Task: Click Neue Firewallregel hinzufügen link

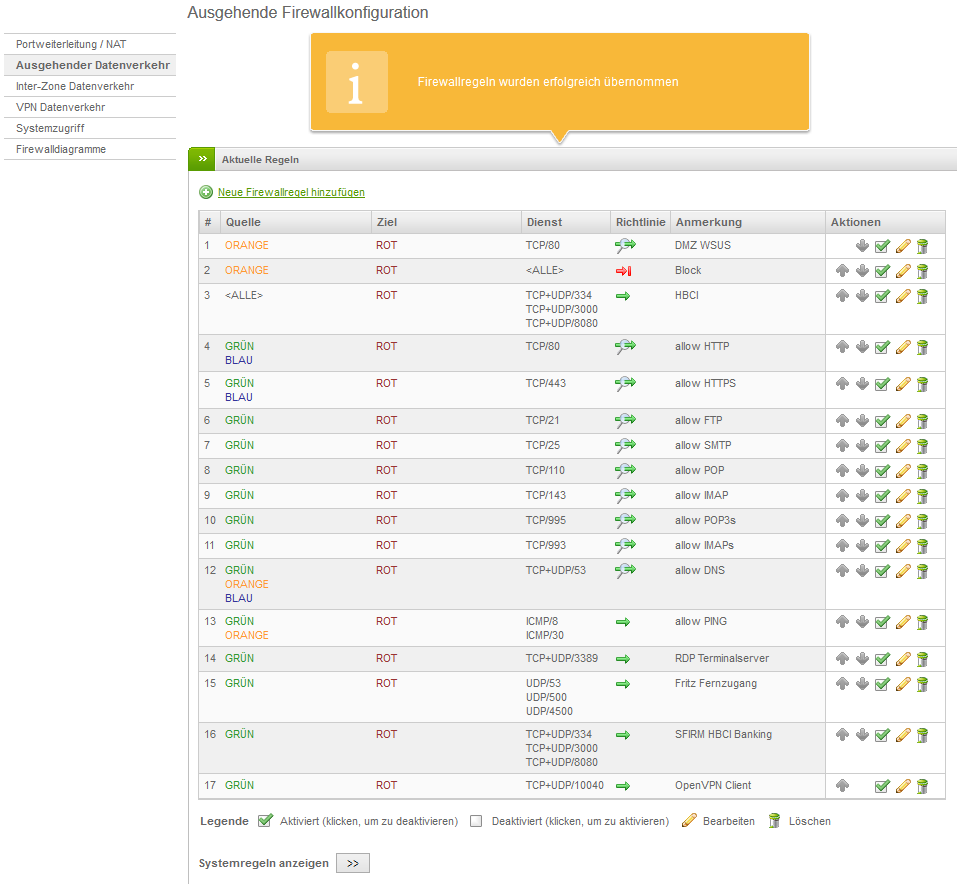Action: coord(291,192)
